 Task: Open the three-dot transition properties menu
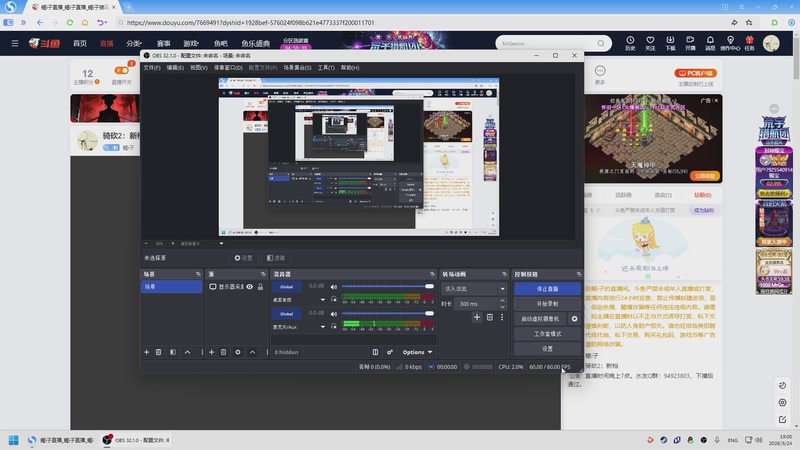pos(502,317)
